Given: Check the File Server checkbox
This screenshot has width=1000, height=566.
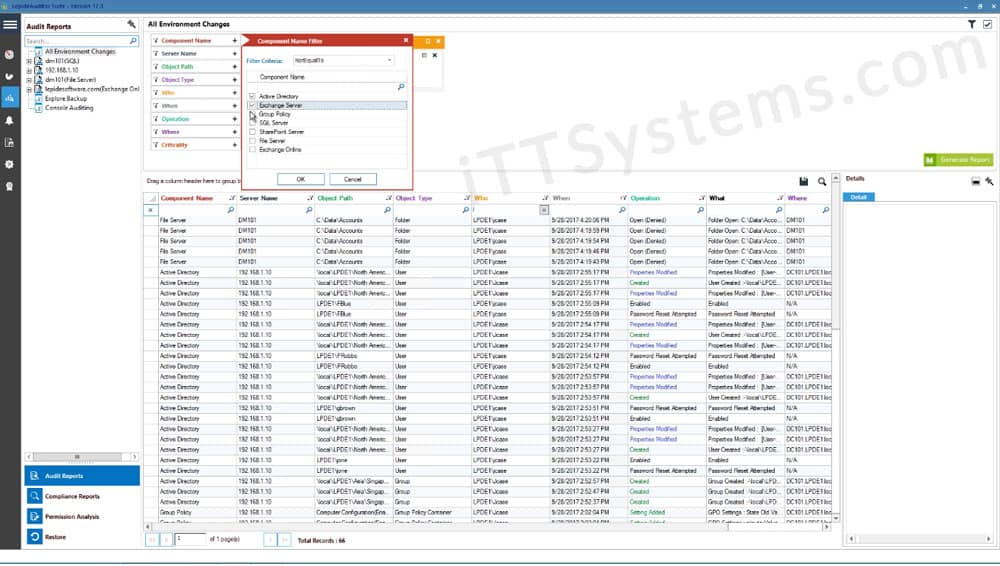Looking at the screenshot, I should [x=253, y=141].
